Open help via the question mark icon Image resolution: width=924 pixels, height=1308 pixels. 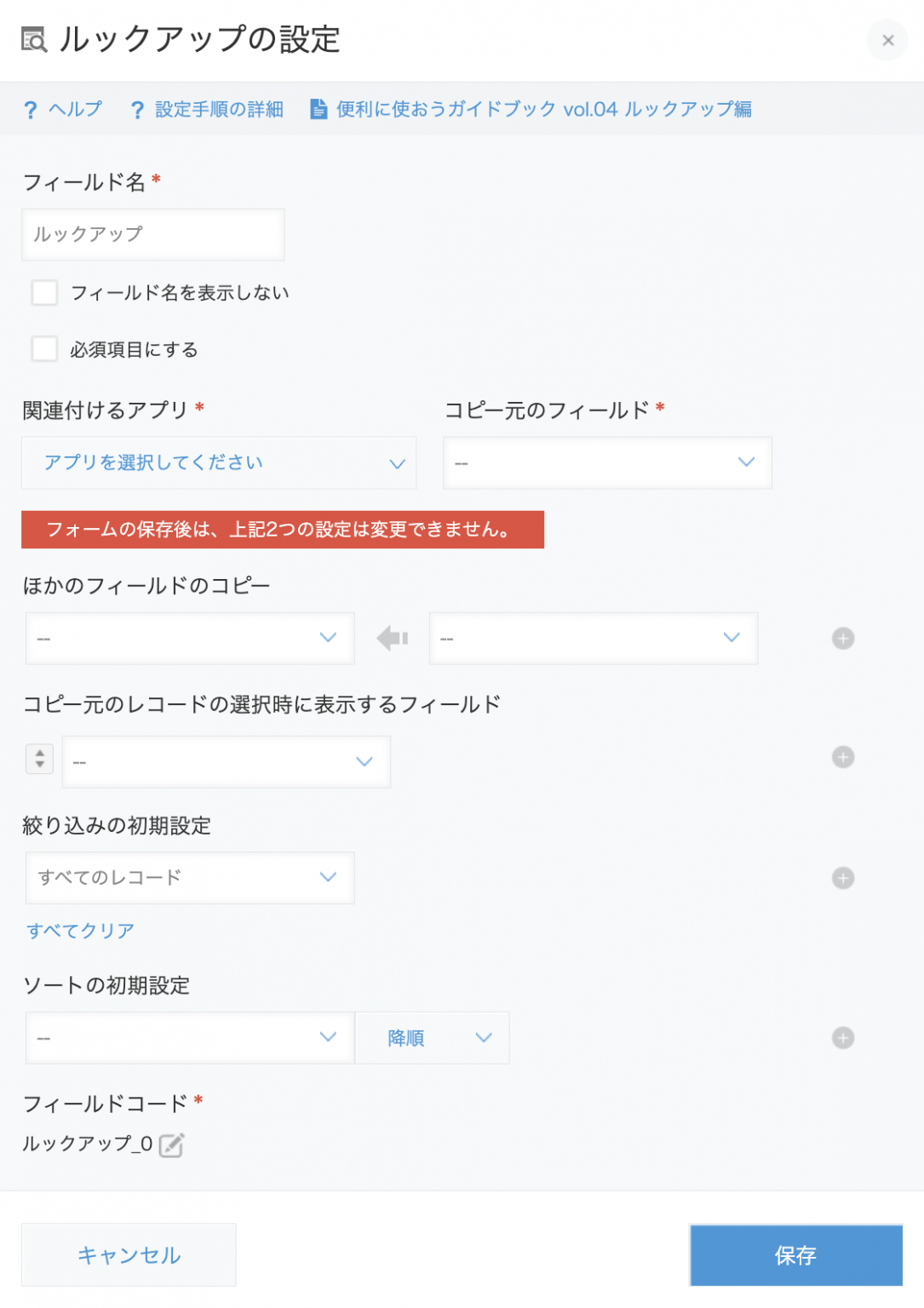(x=32, y=109)
